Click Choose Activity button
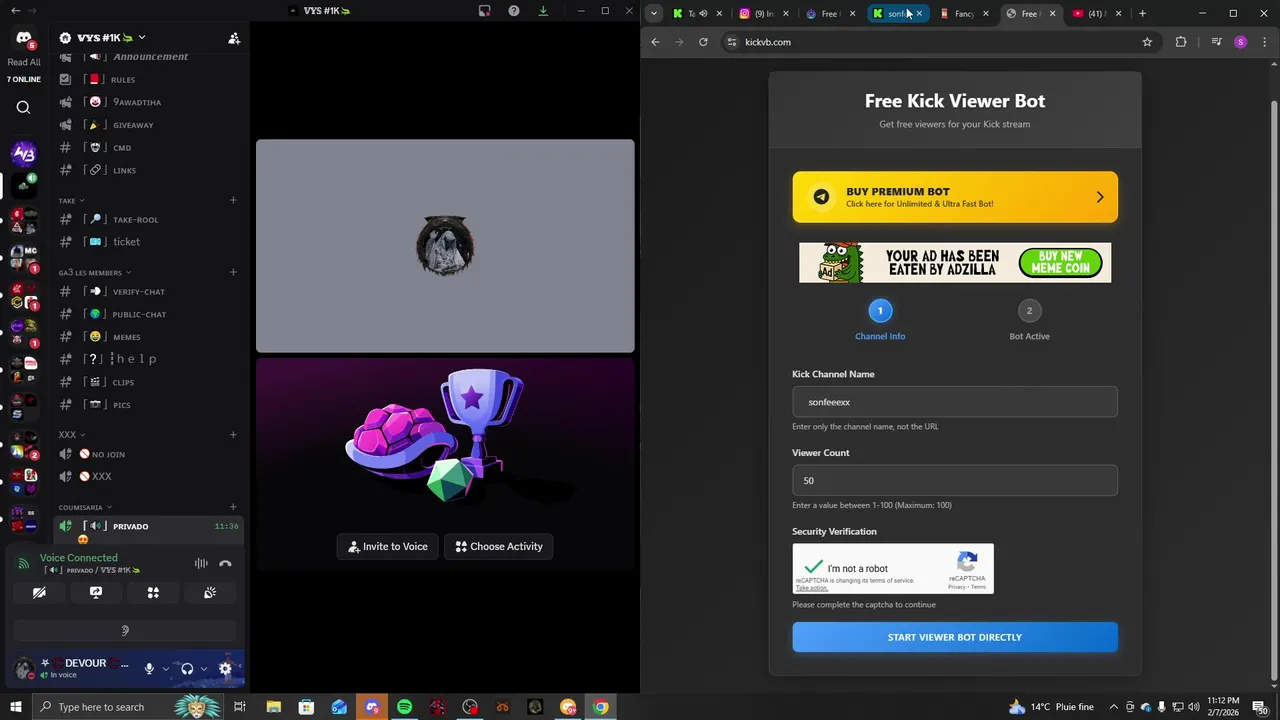Image resolution: width=1280 pixels, height=720 pixels. click(499, 546)
